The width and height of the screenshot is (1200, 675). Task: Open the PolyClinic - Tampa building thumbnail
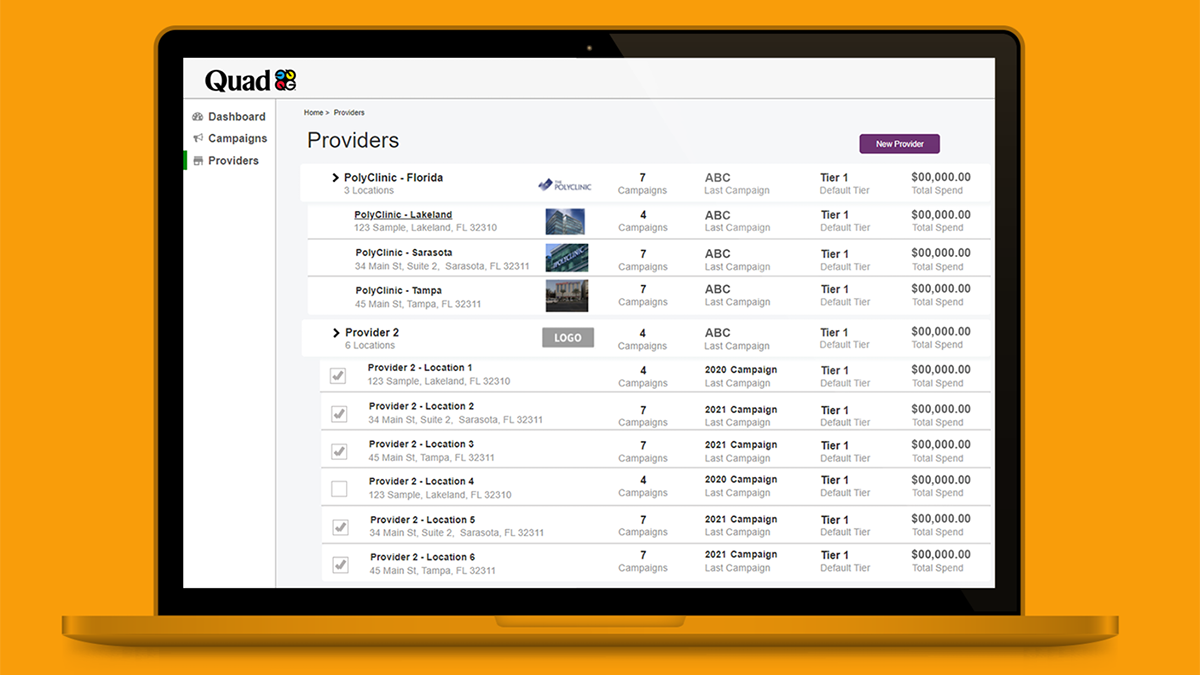566,296
